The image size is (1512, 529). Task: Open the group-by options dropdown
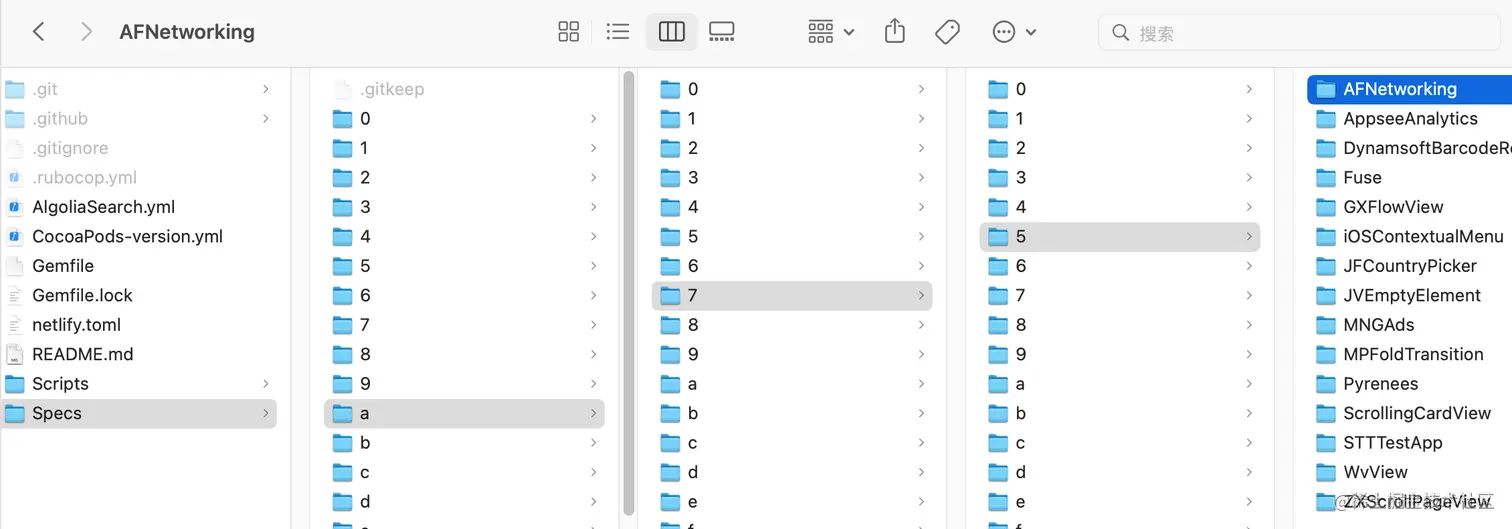pyautogui.click(x=831, y=32)
